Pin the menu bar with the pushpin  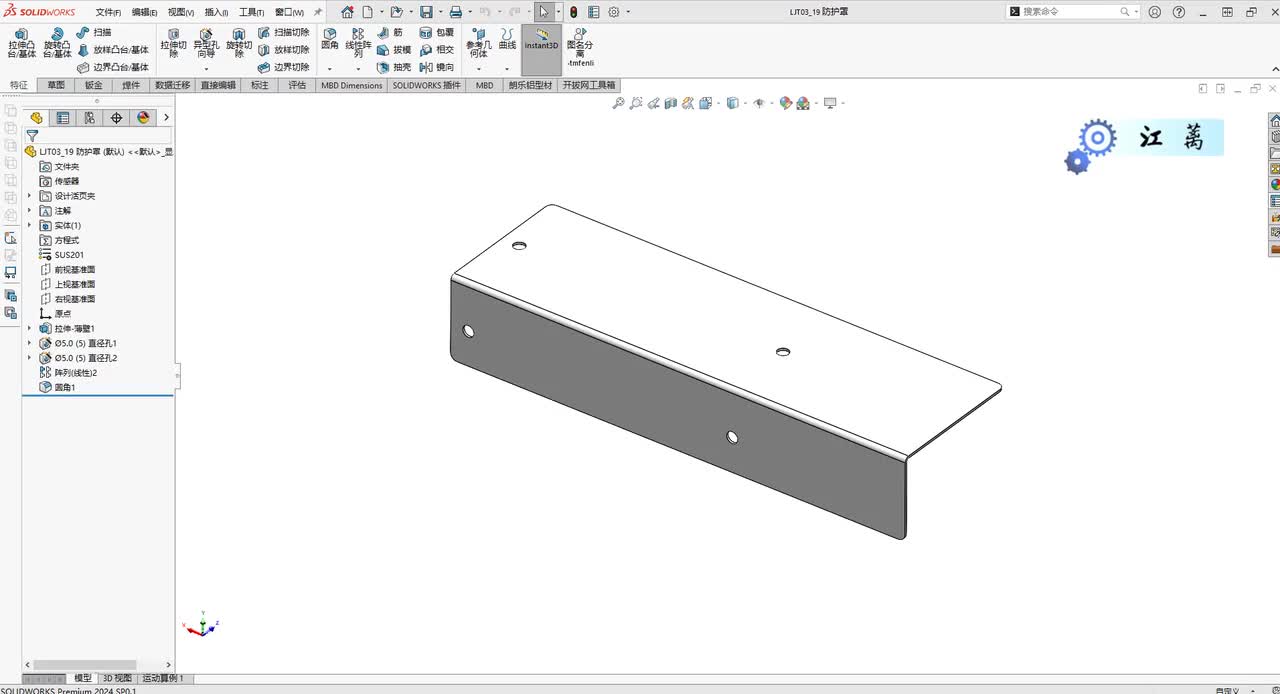pos(318,12)
